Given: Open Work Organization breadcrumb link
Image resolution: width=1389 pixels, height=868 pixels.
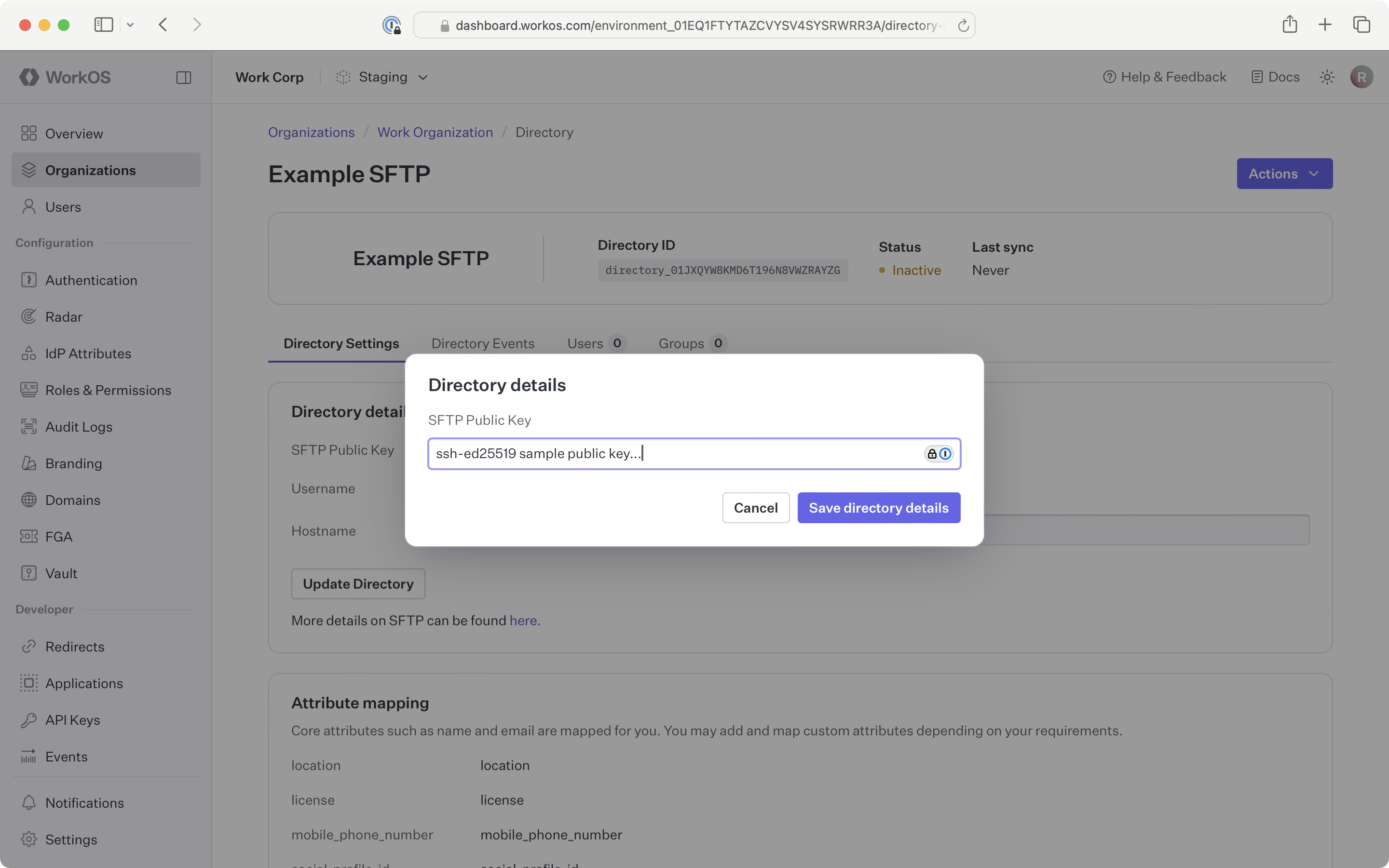Looking at the screenshot, I should [435, 132].
